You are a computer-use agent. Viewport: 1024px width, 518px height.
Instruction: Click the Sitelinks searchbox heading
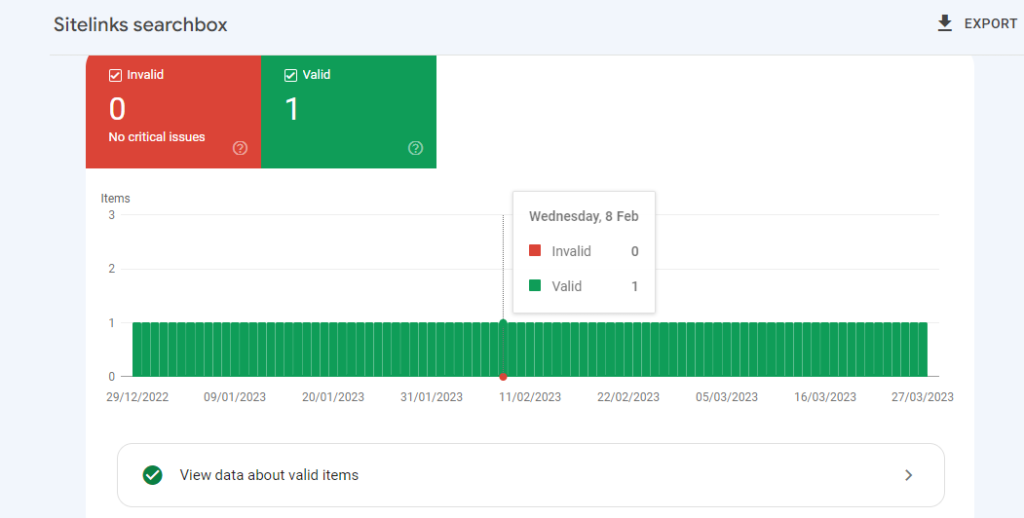coord(140,25)
